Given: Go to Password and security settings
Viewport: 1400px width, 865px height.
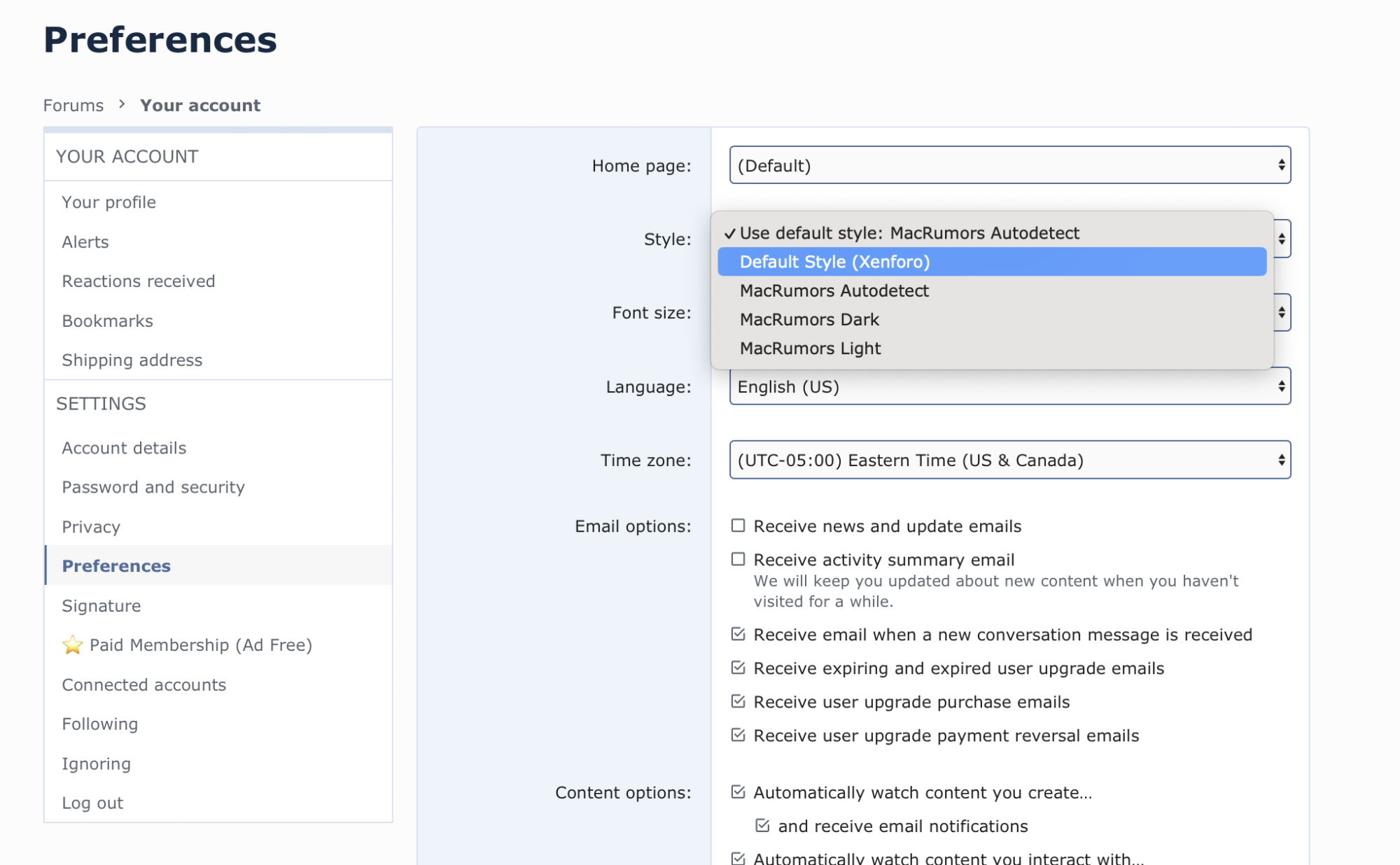Looking at the screenshot, I should point(153,487).
